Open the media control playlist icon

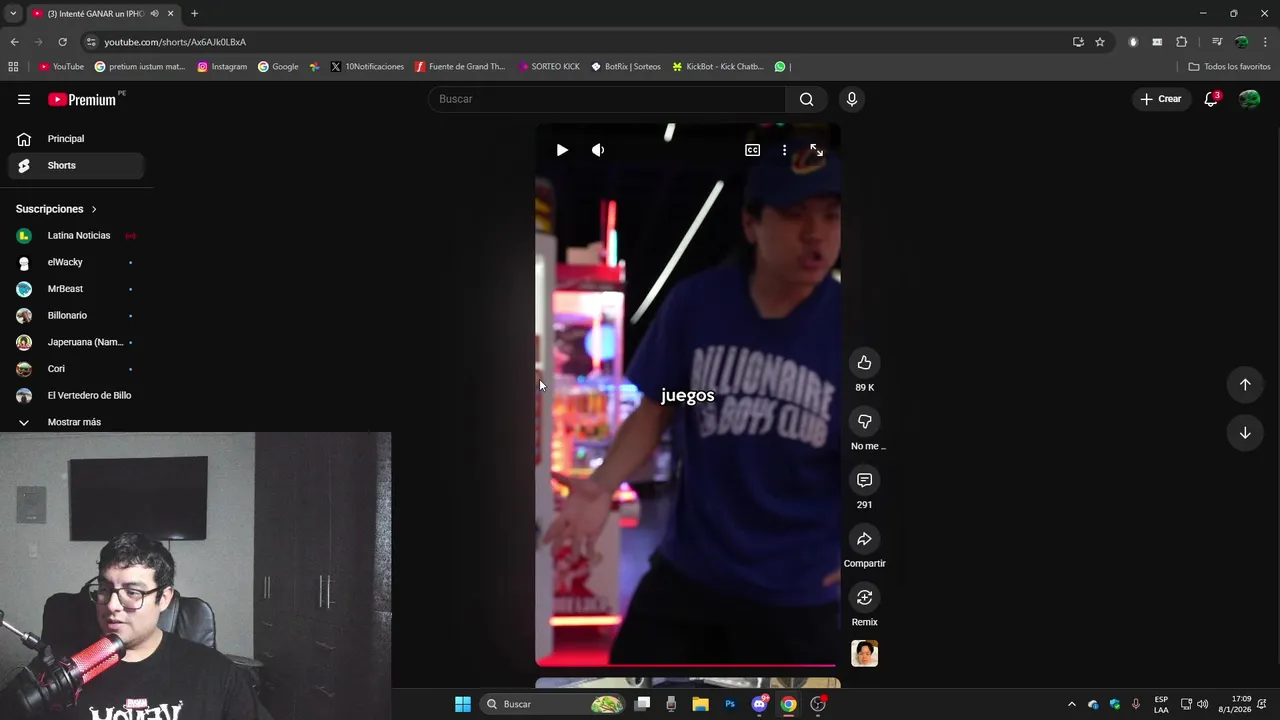(x=1217, y=42)
